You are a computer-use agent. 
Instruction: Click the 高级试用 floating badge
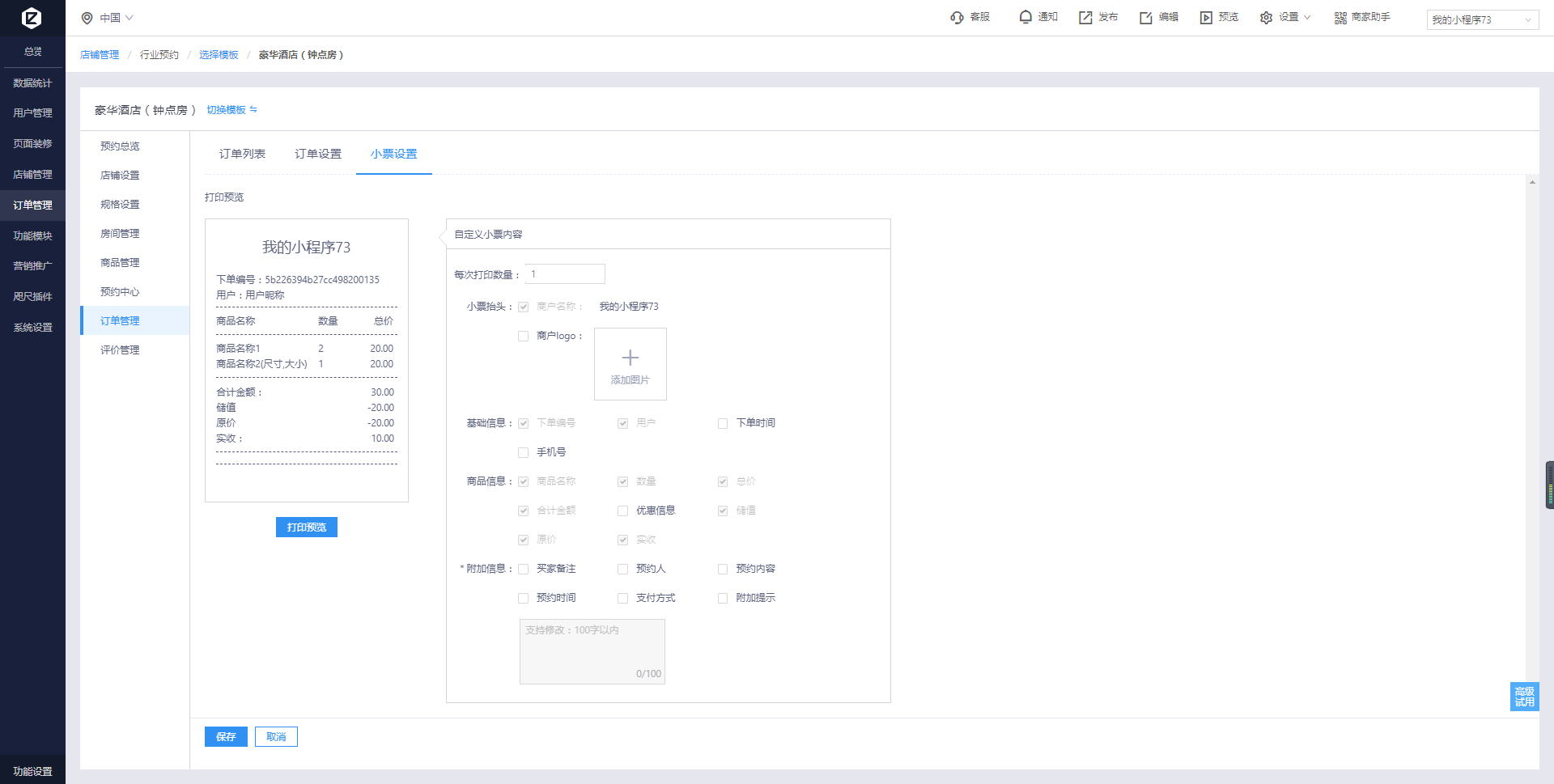(1525, 697)
